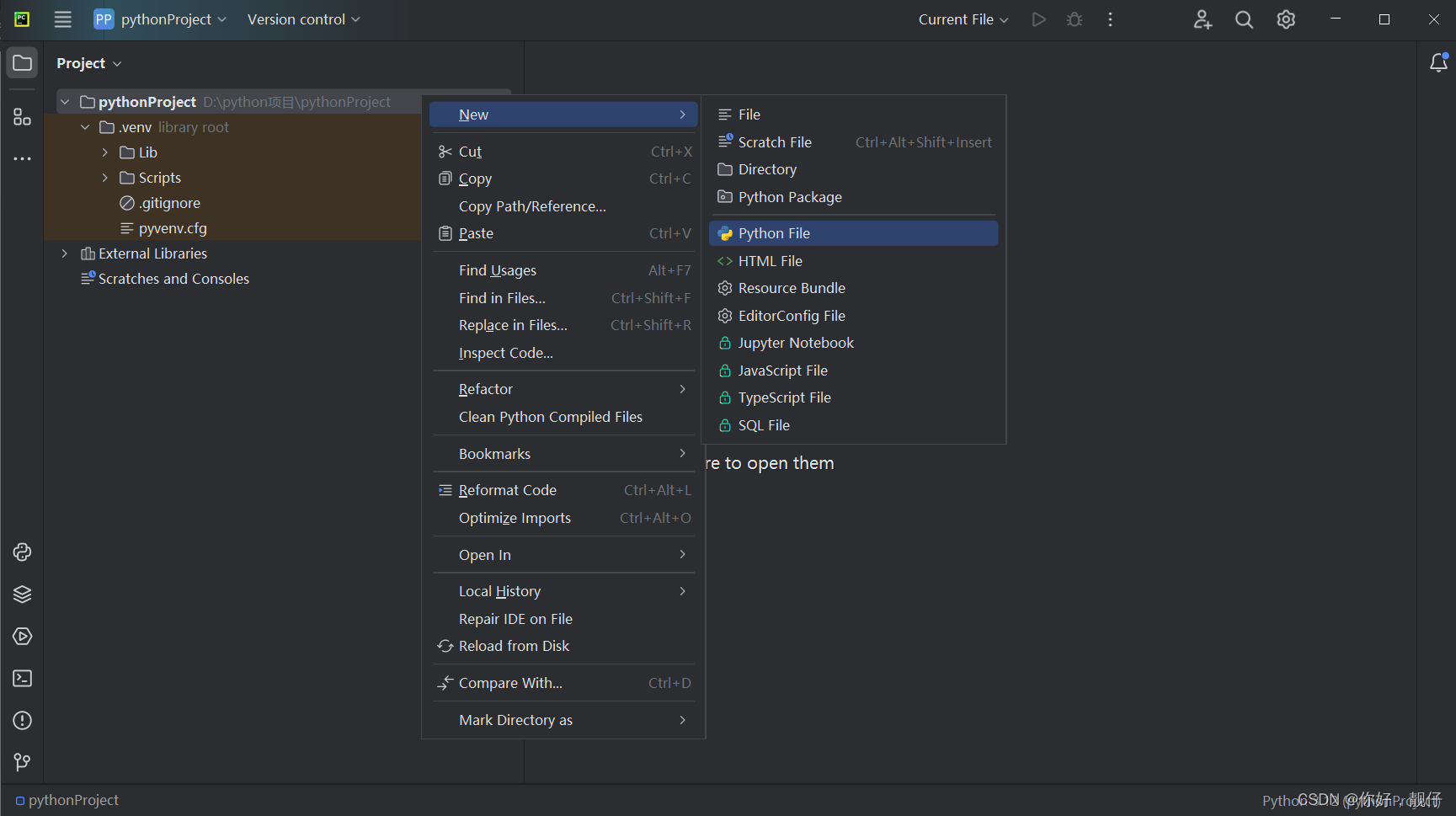Collapse the .venv folder node

(85, 127)
